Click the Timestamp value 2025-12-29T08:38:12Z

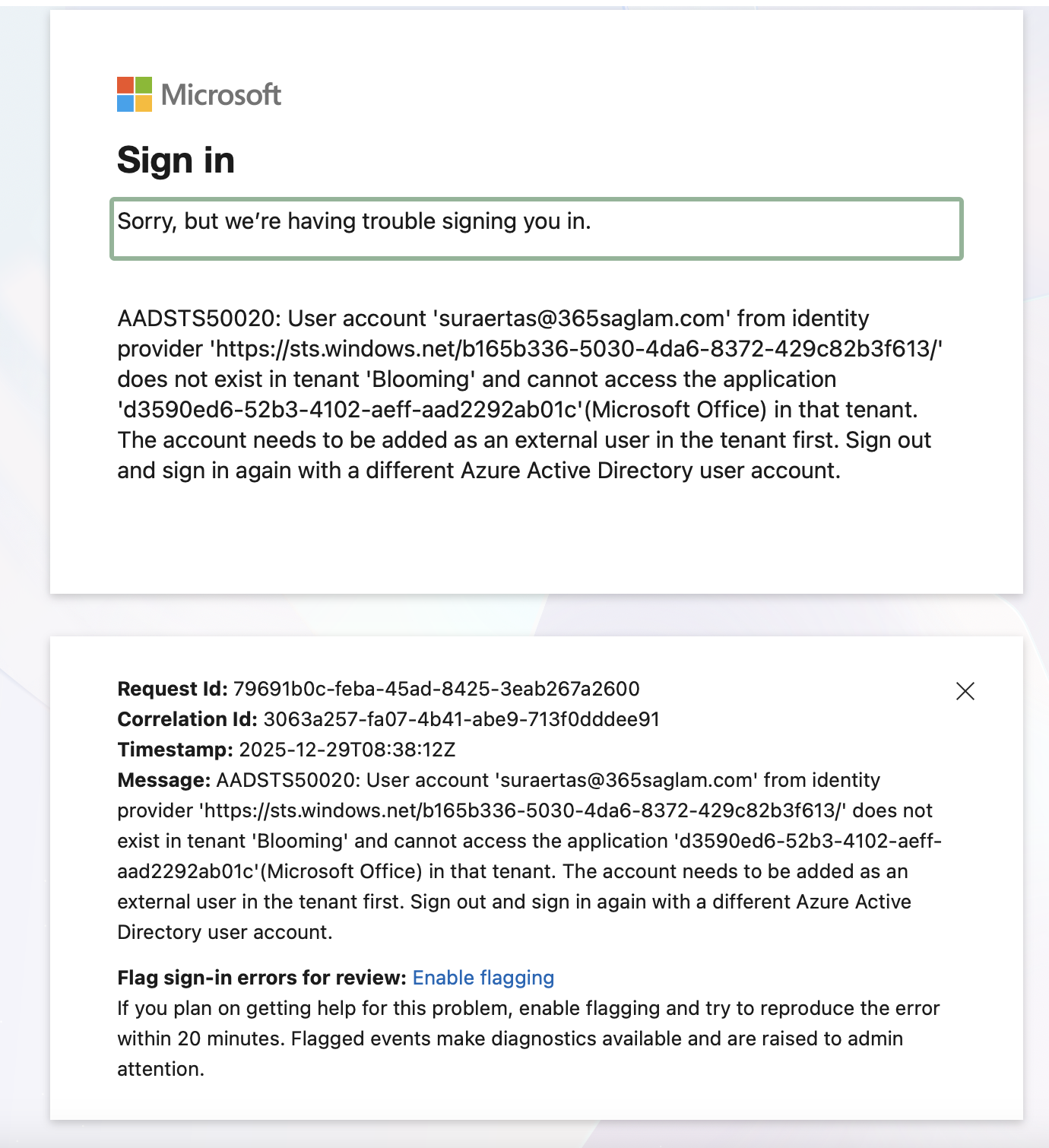click(347, 750)
